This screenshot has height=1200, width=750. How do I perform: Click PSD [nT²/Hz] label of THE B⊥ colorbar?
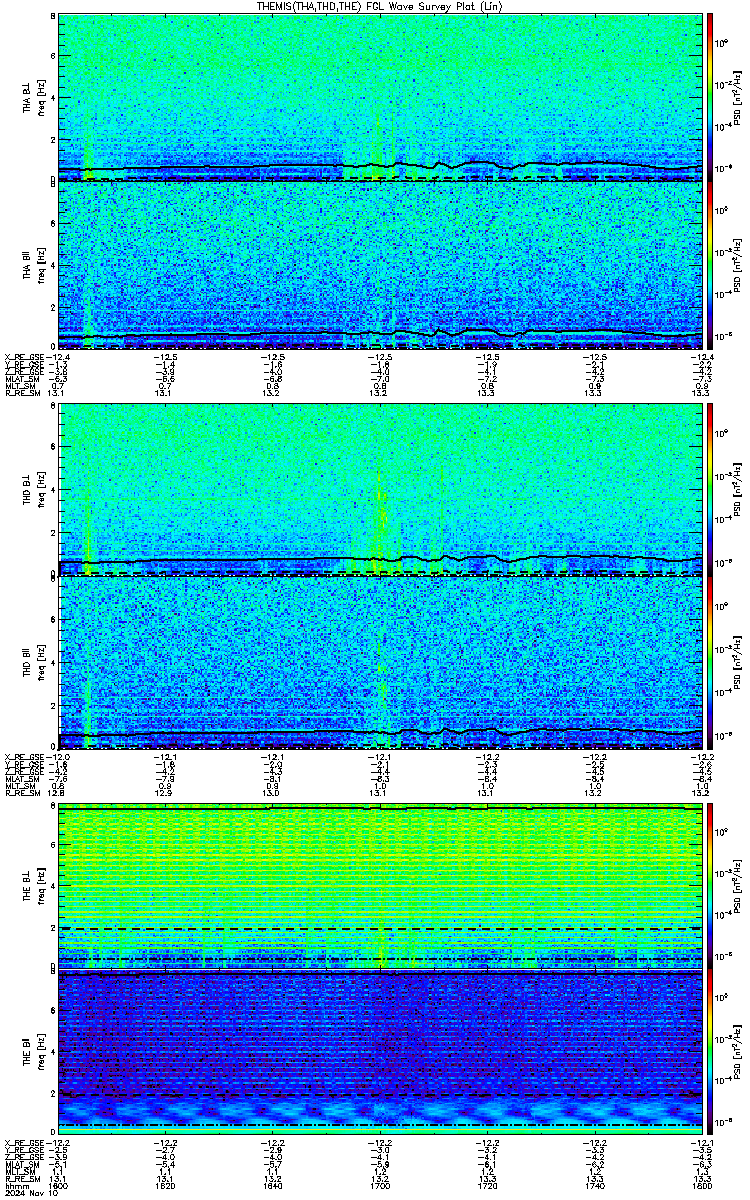(736, 886)
